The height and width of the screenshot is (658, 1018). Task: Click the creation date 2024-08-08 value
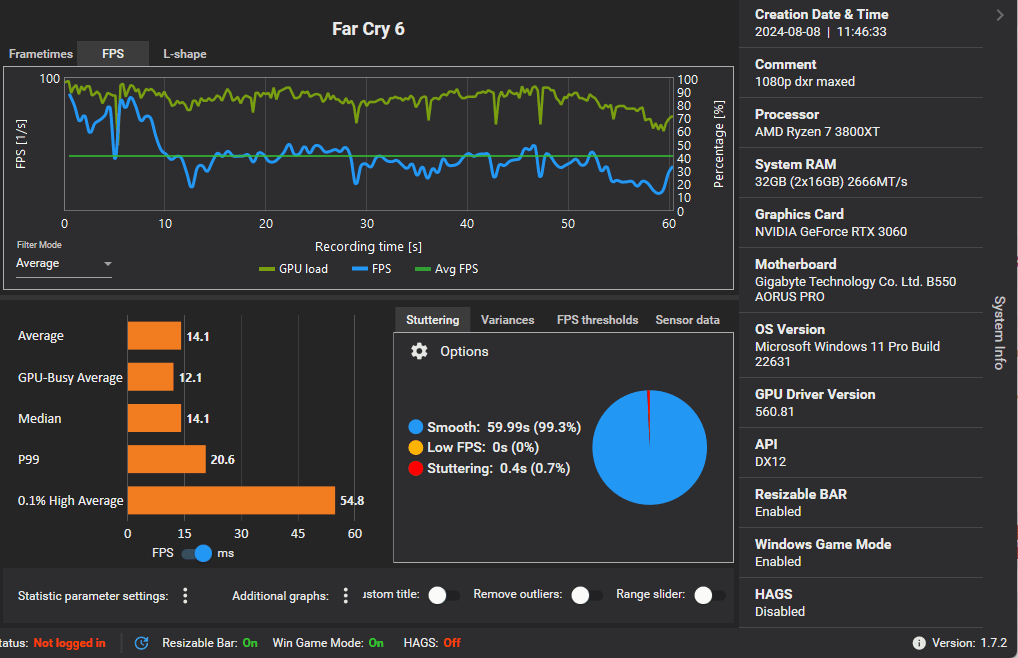coord(788,32)
